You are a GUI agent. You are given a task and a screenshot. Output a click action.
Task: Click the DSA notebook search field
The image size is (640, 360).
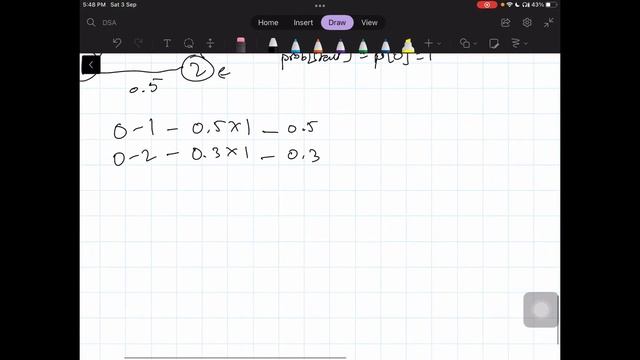(x=109, y=22)
